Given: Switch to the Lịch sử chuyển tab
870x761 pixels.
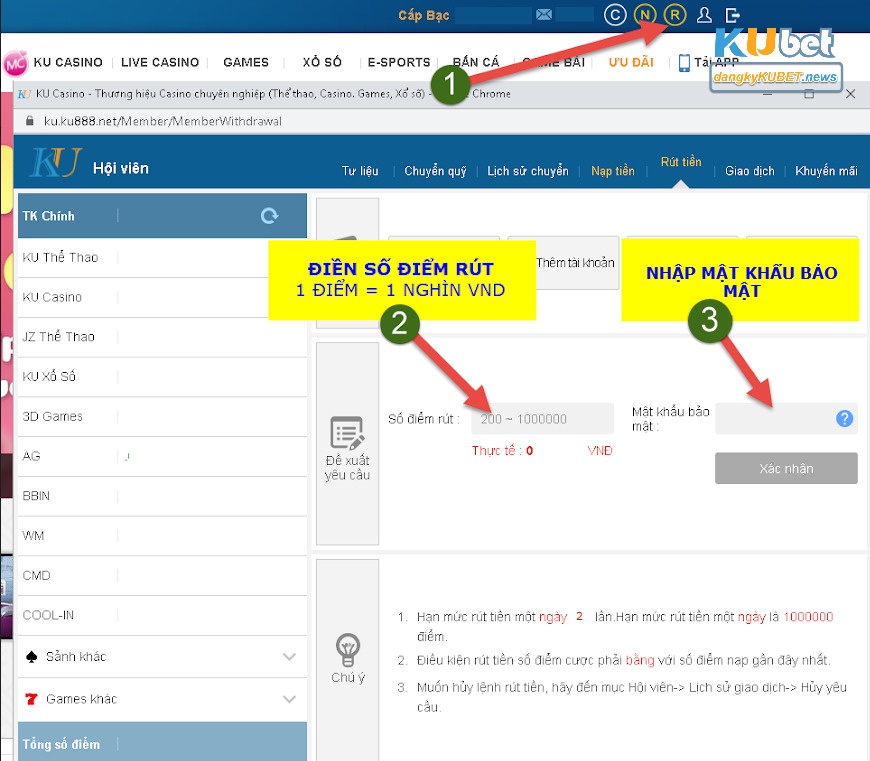Looking at the screenshot, I should (x=528, y=171).
